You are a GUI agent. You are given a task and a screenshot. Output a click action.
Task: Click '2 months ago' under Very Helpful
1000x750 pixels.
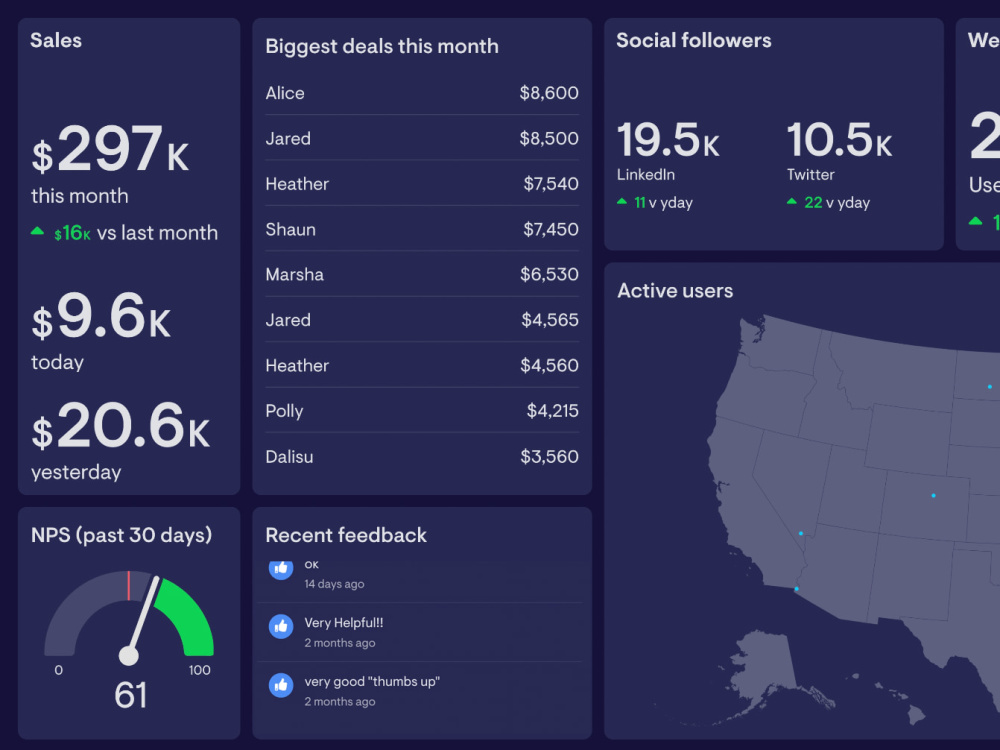coord(340,643)
